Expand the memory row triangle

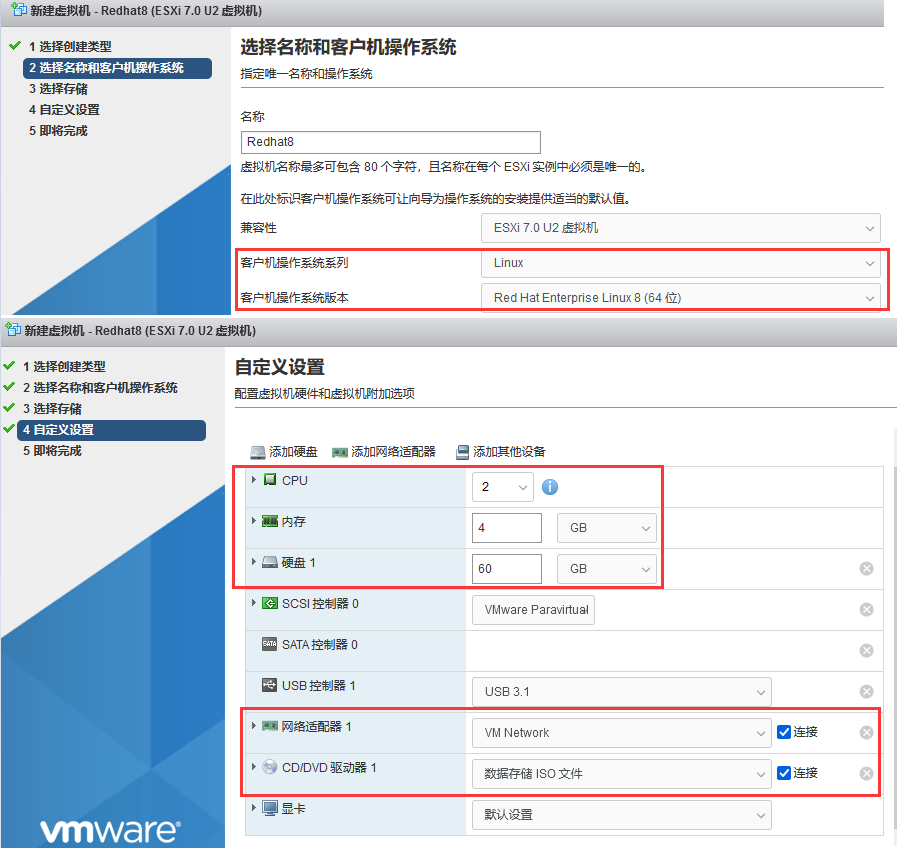253,521
